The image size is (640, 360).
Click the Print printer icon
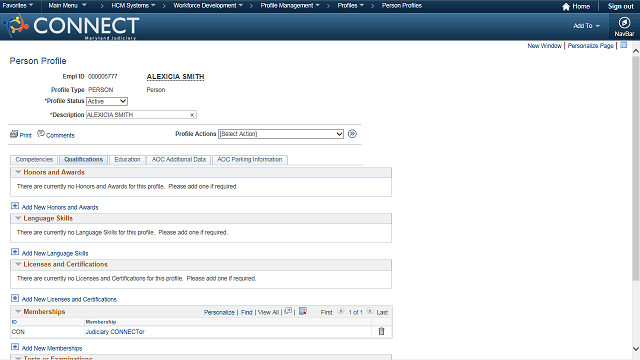pos(14,134)
